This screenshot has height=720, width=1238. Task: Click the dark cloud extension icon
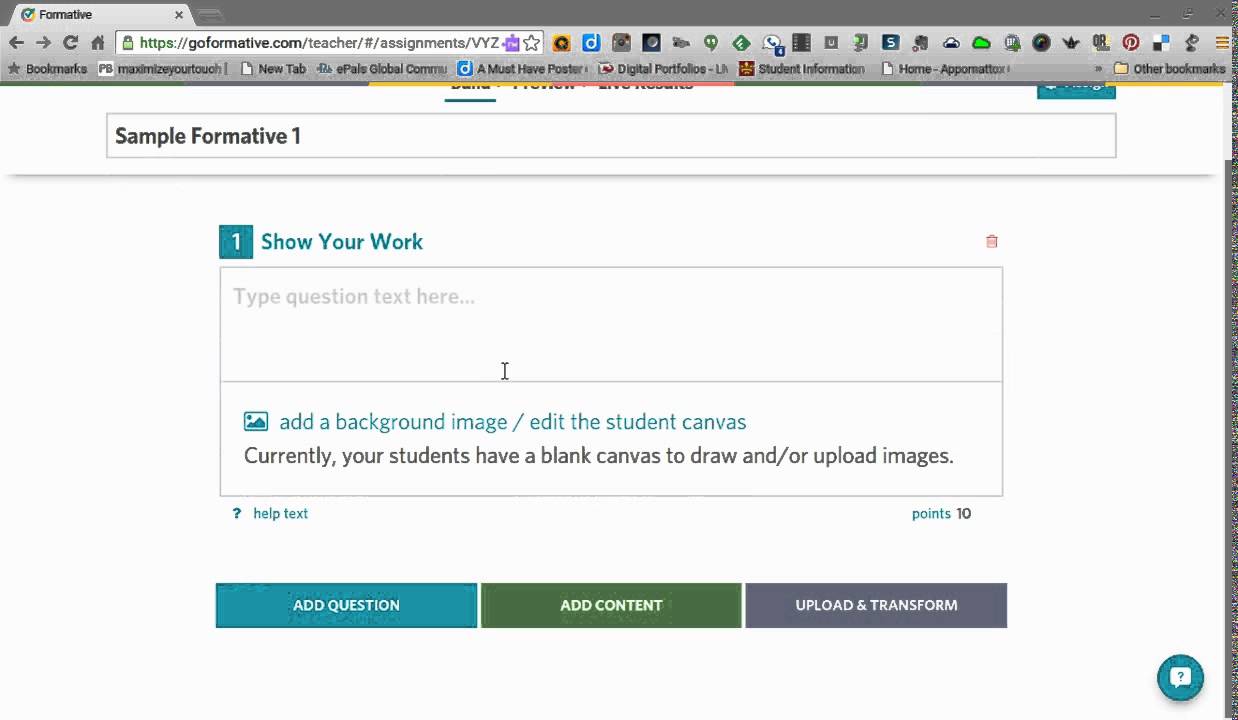tap(951, 43)
